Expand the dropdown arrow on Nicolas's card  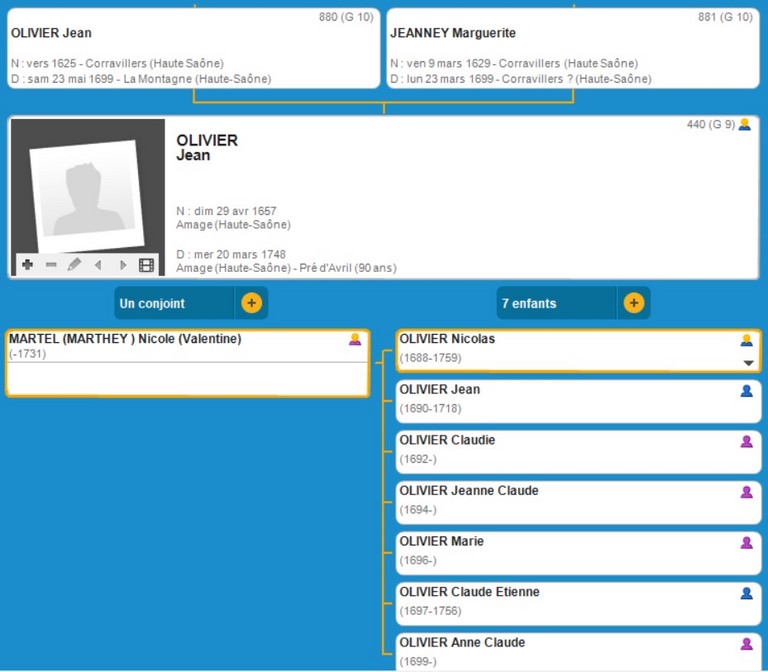click(747, 363)
